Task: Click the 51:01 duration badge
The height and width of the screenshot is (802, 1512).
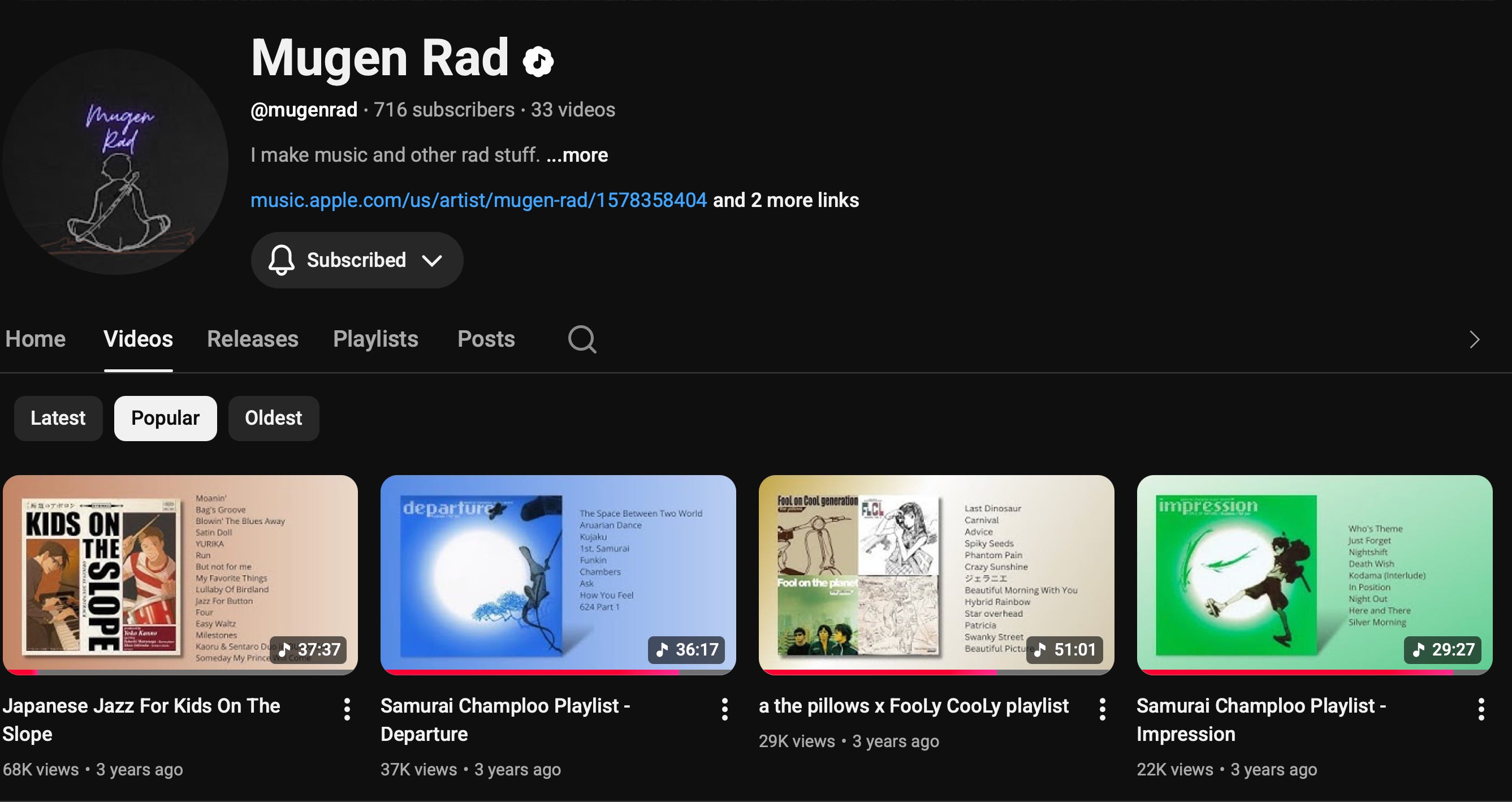Action: 1064,650
